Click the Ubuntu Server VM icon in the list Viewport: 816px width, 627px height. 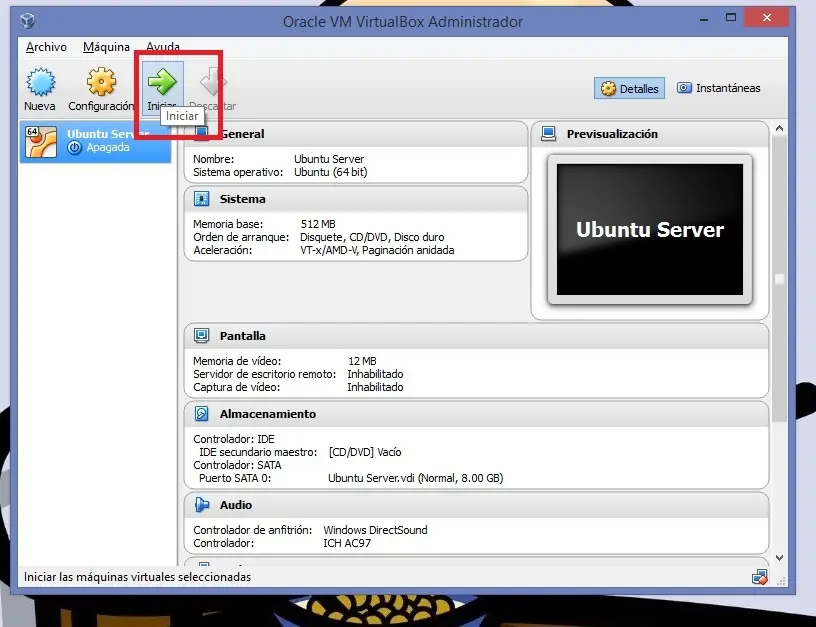coord(41,142)
